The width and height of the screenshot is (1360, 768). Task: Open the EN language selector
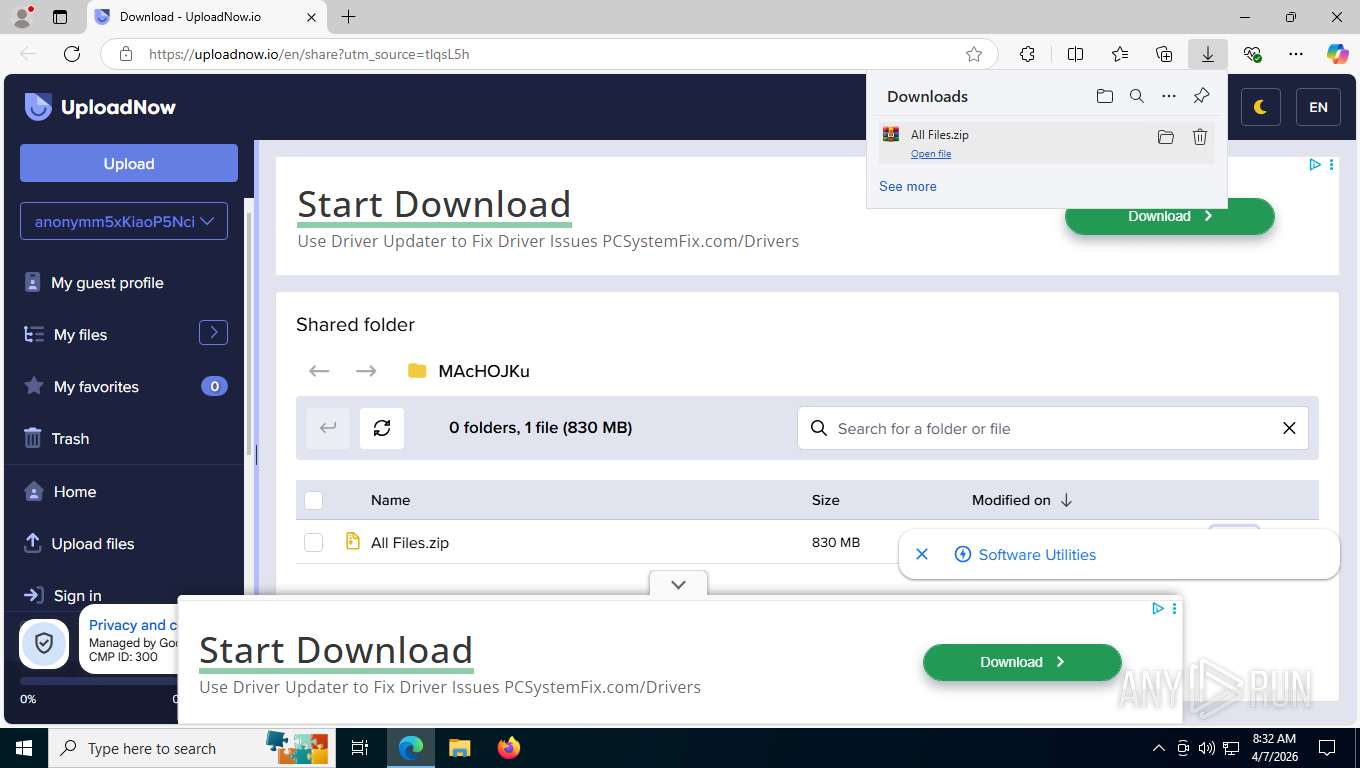click(1318, 107)
